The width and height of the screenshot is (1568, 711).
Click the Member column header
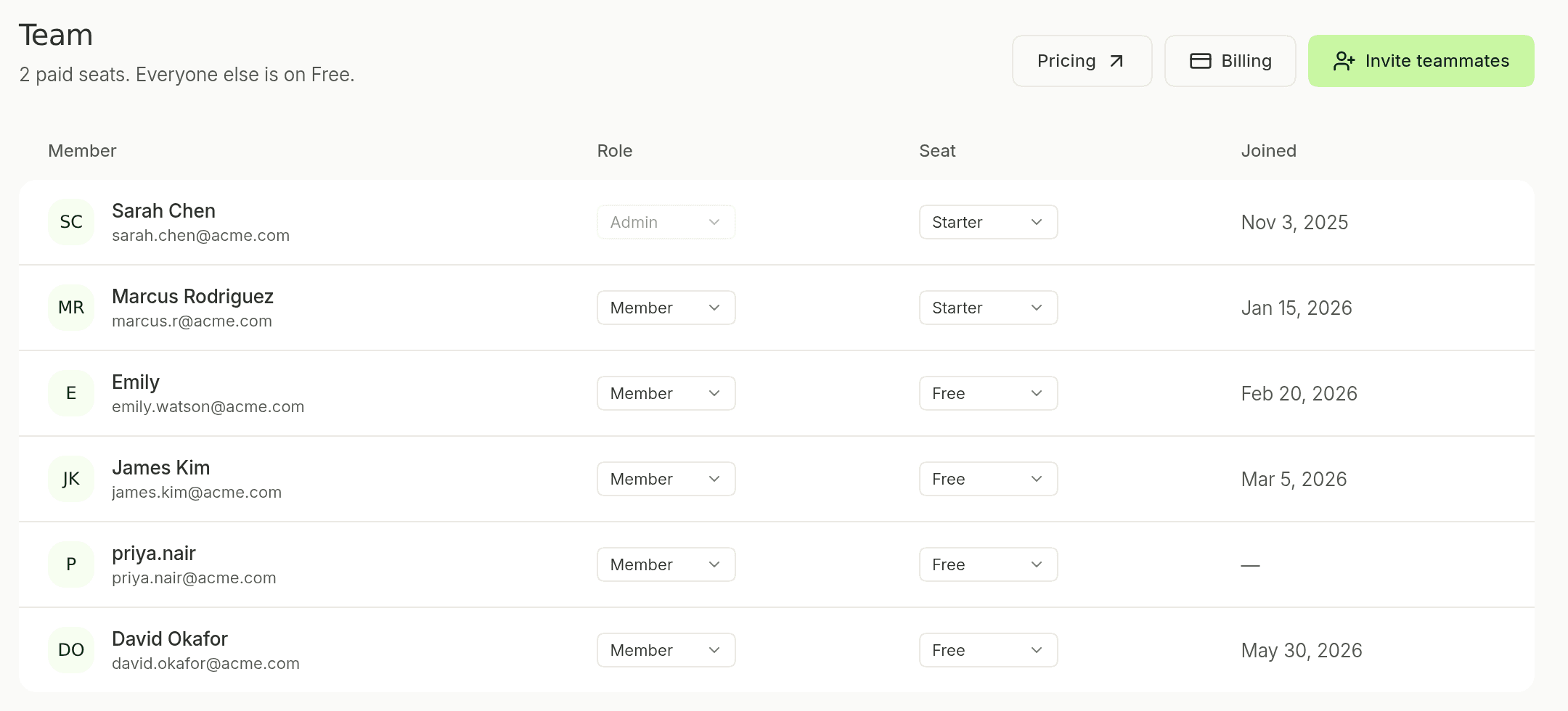click(82, 151)
